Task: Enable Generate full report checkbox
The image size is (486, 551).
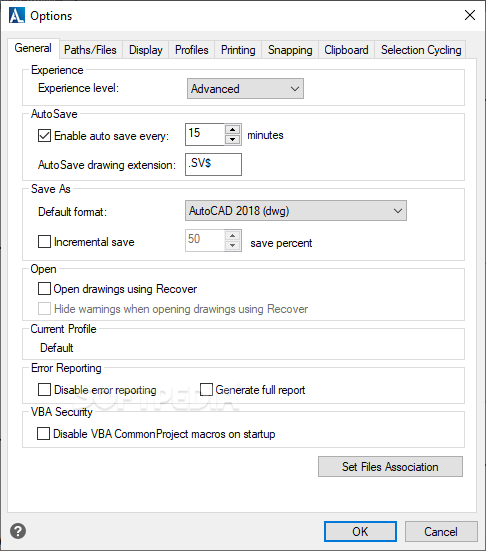Action: (x=206, y=389)
